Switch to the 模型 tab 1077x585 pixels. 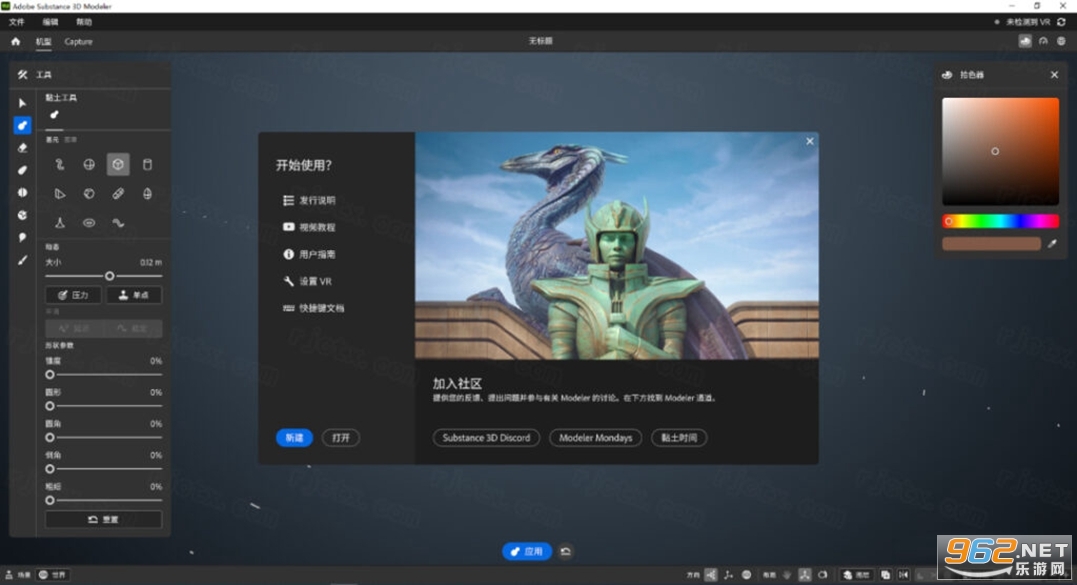43,42
